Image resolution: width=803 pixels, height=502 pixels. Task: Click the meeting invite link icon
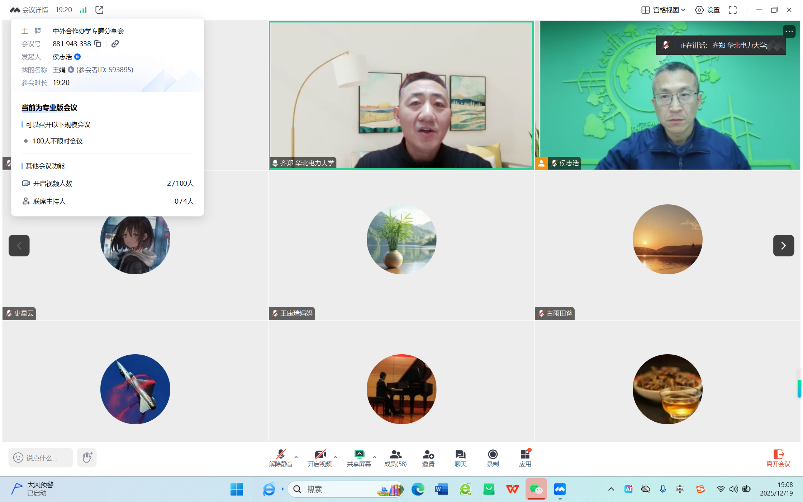pyautogui.click(x=115, y=44)
